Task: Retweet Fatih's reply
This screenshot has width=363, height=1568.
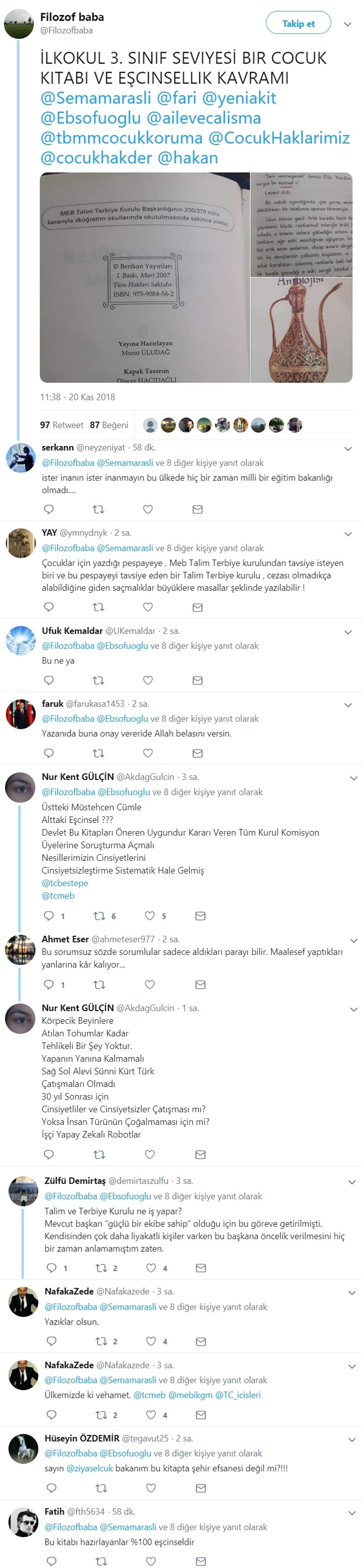Action: click(102, 1561)
